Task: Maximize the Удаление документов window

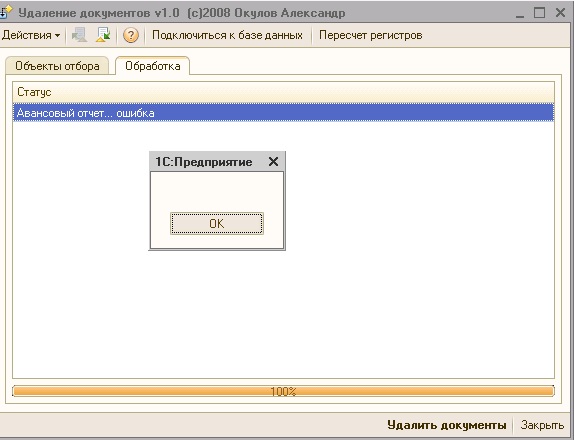Action: pos(539,13)
